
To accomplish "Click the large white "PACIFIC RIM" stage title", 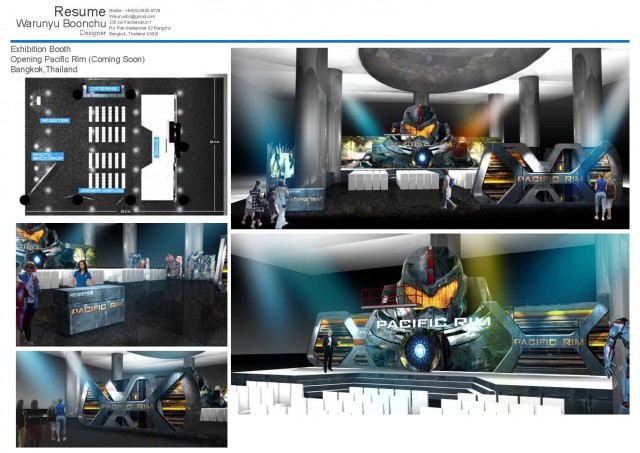I will (433, 324).
